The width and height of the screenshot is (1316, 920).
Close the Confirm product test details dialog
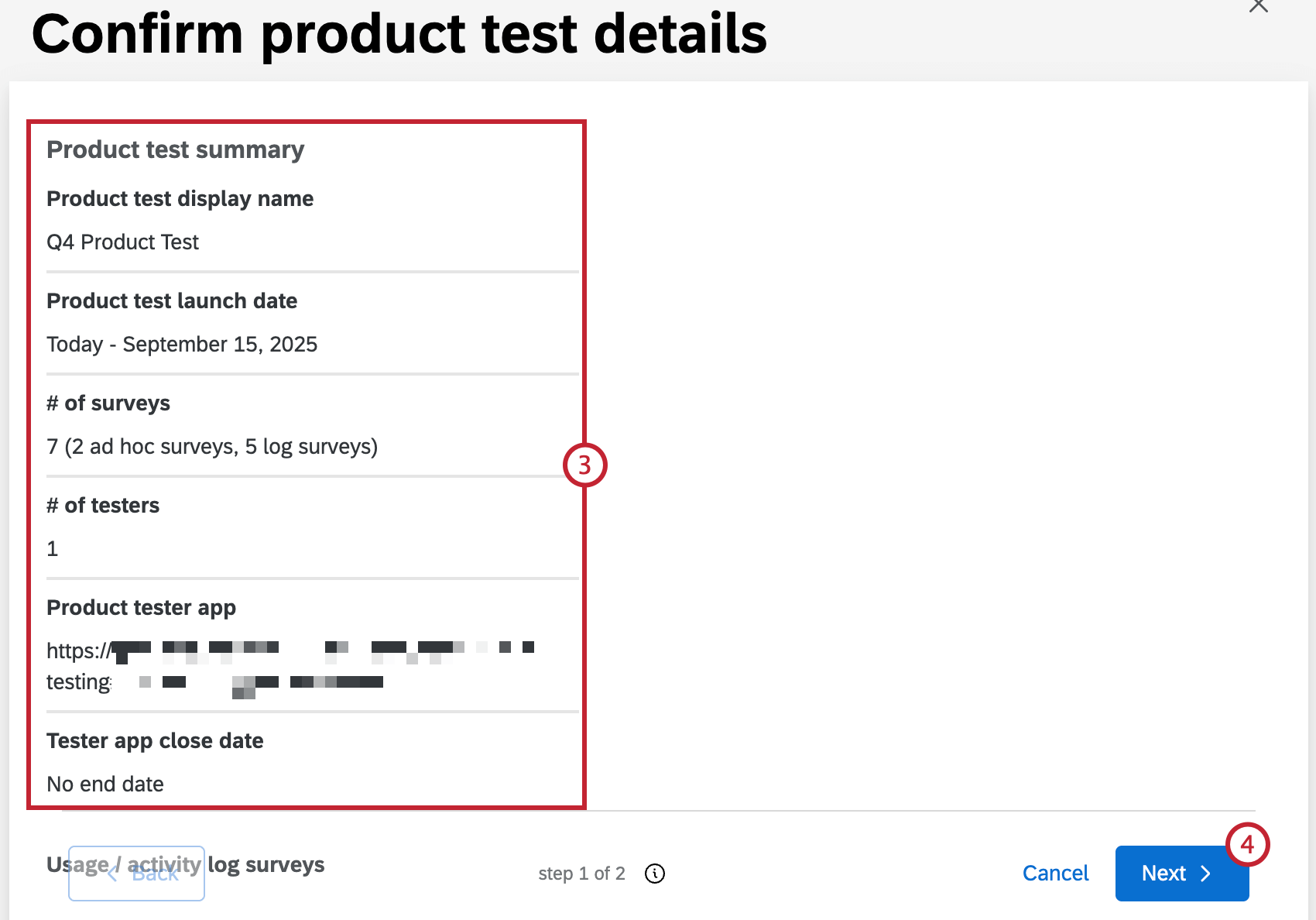tap(1258, 6)
